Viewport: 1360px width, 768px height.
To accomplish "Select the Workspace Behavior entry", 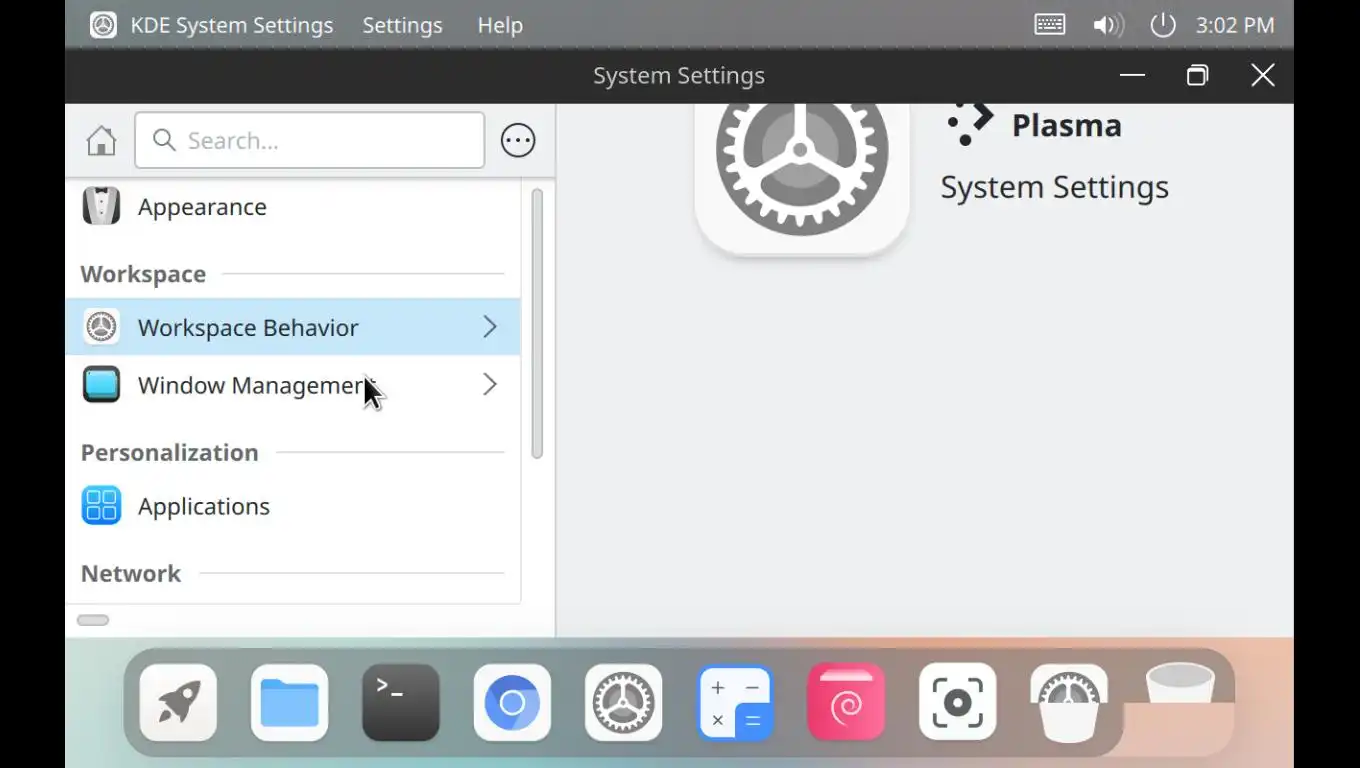I will [293, 327].
